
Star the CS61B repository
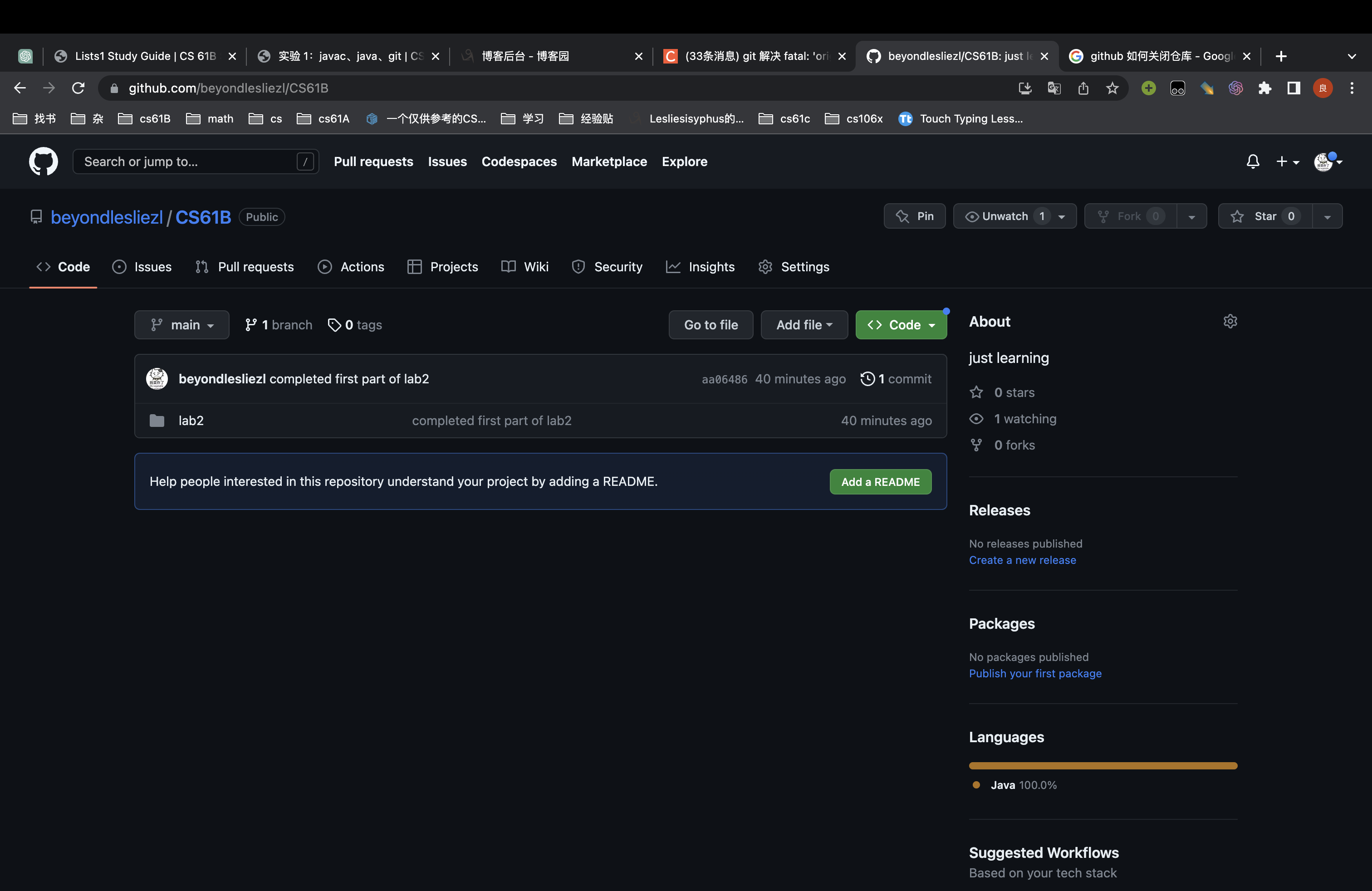[x=1265, y=216]
